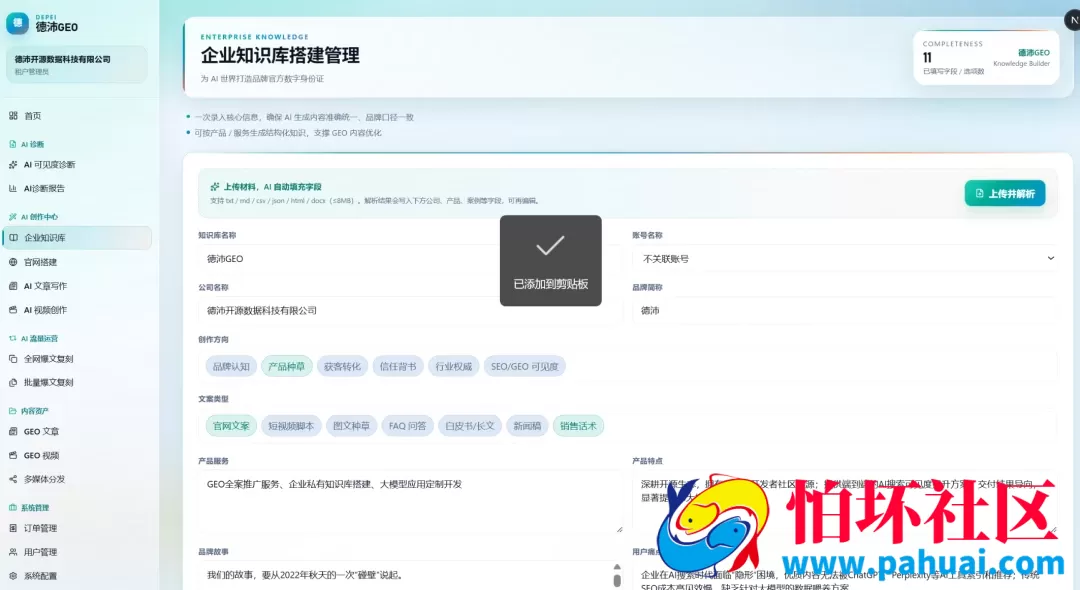Toggle the 获客转化 direction tag
1080x590 pixels.
342,366
